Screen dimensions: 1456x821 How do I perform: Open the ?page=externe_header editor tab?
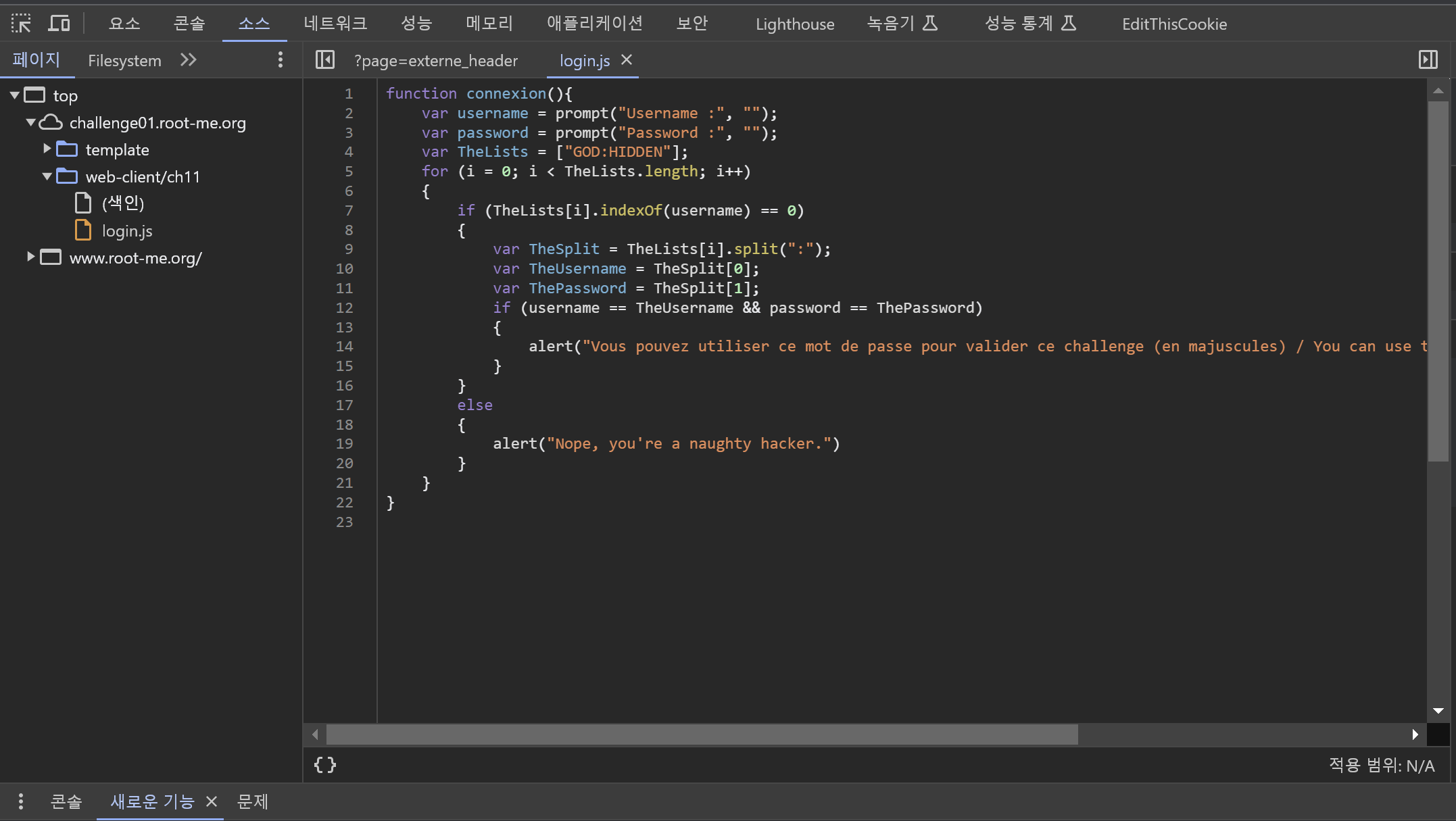[x=436, y=61]
